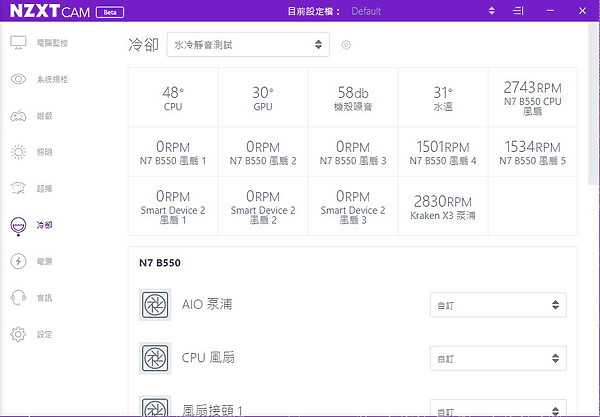Open the hamburger menu icon in title bar

[518, 11]
